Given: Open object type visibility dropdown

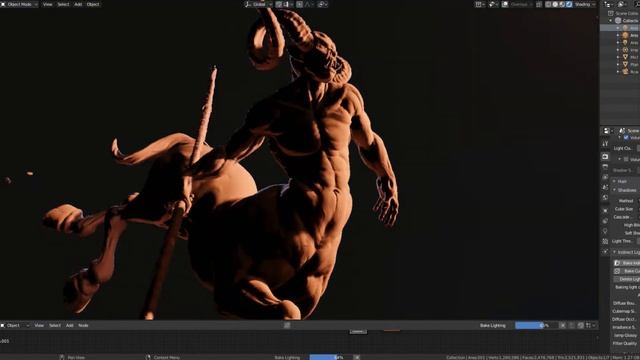Looking at the screenshot, I should (x=480, y=4).
